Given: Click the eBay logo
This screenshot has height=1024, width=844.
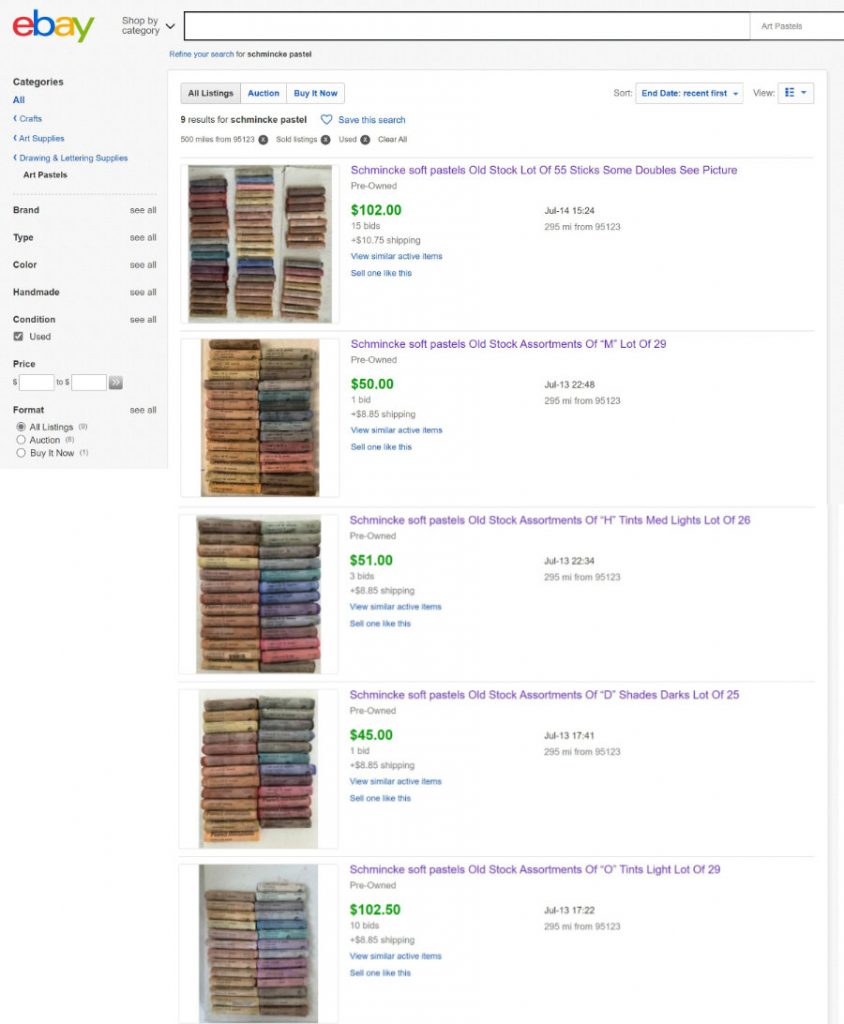Looking at the screenshot, I should 54,25.
